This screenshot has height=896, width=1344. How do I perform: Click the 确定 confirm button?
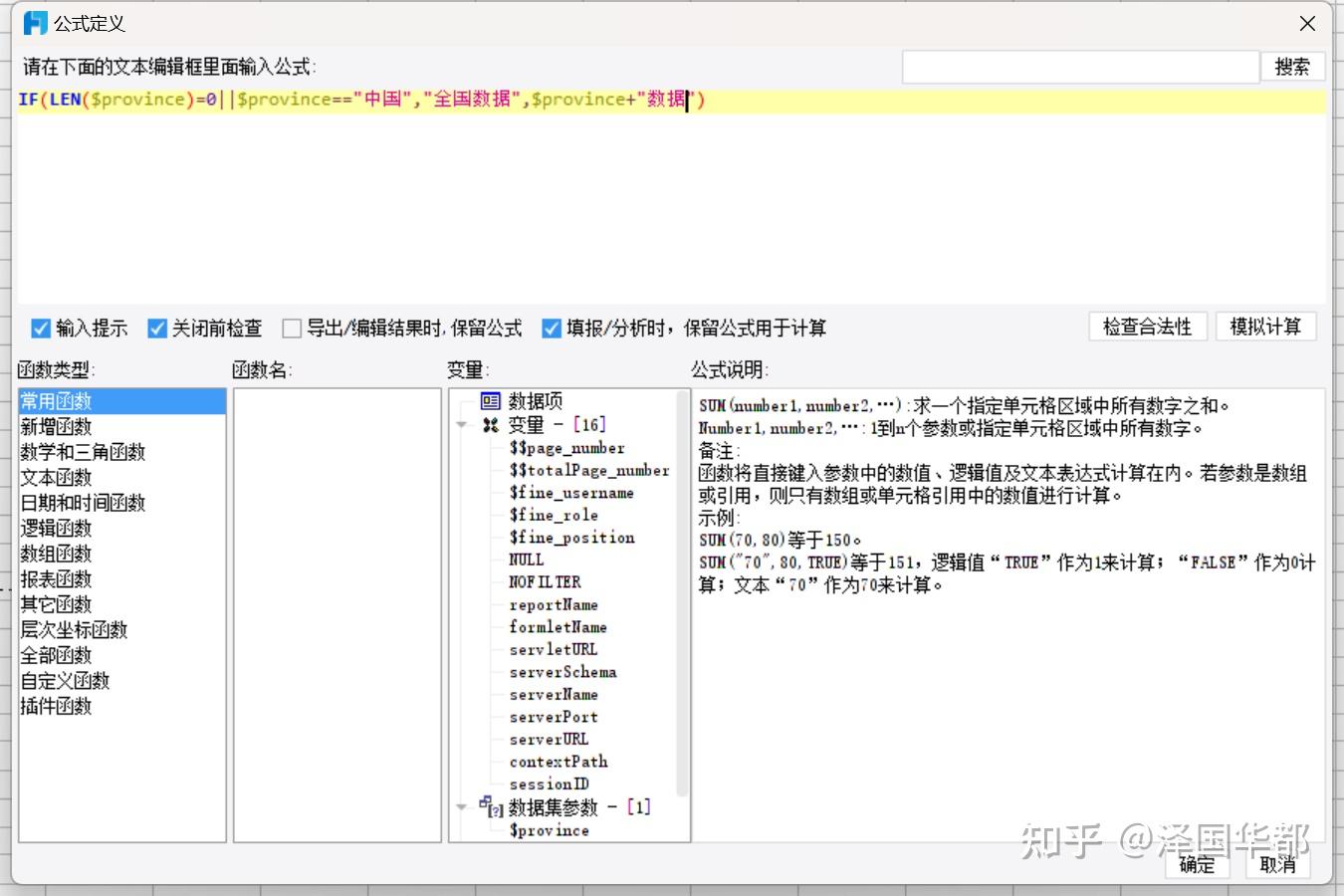[x=1197, y=865]
